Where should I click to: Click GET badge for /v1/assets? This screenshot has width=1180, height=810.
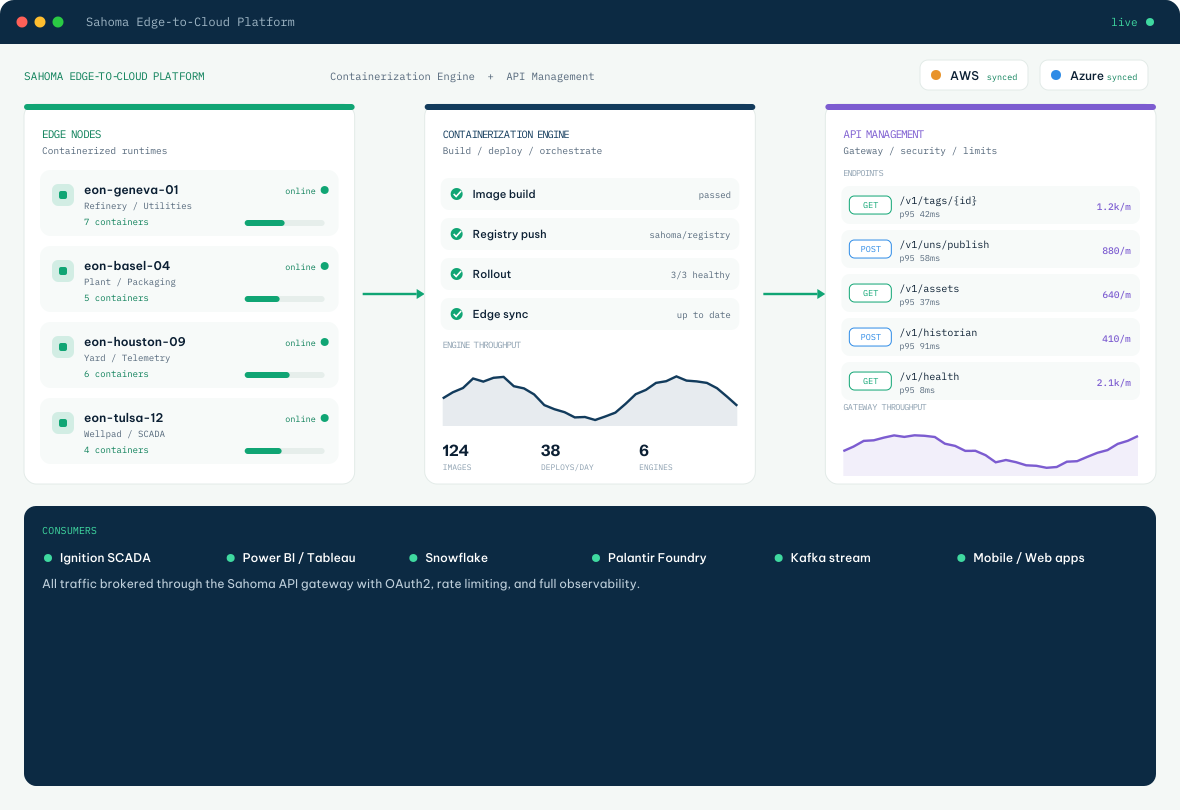(x=870, y=293)
